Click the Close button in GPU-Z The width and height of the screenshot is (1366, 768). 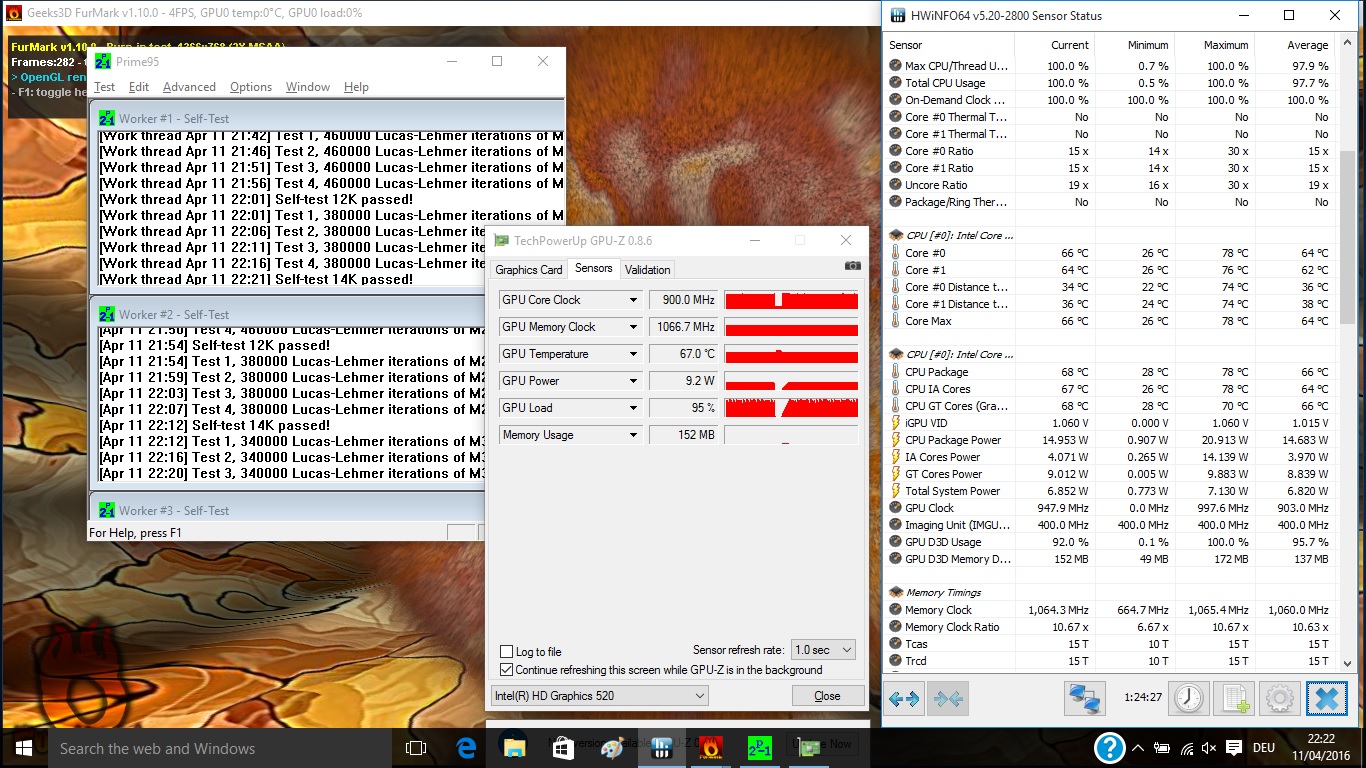pyautogui.click(x=827, y=696)
